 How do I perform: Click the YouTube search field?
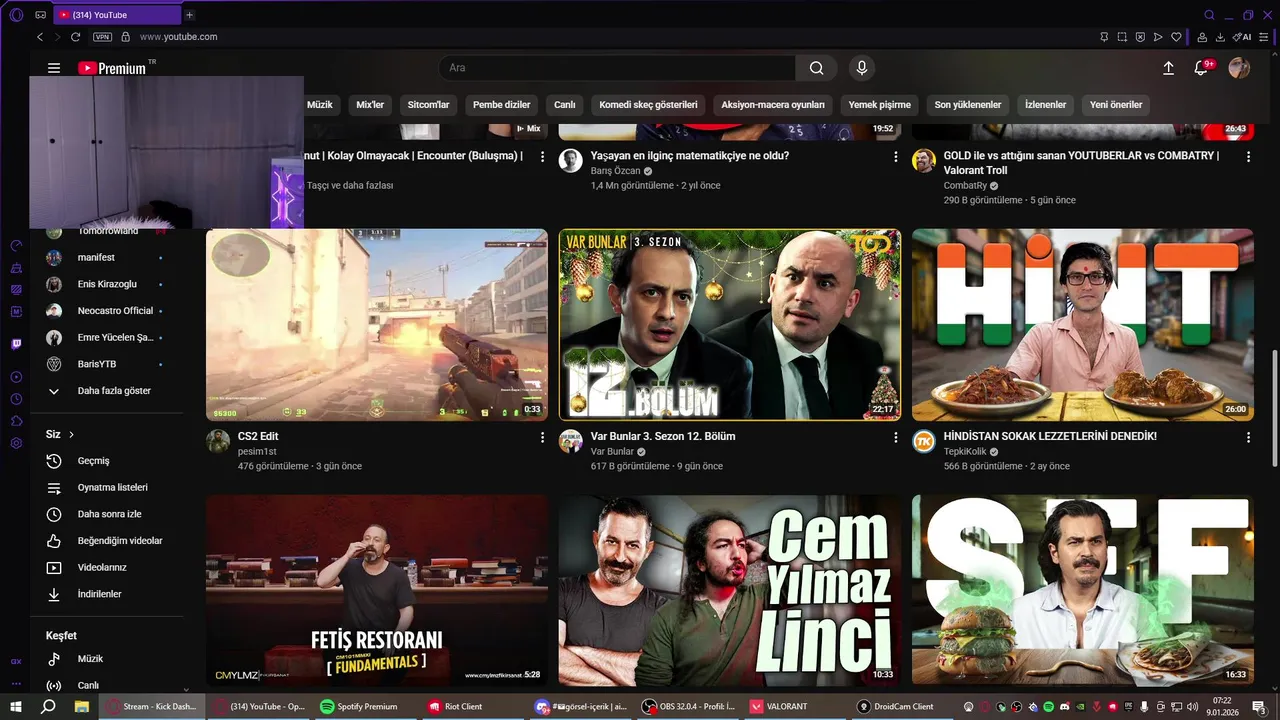[x=617, y=68]
